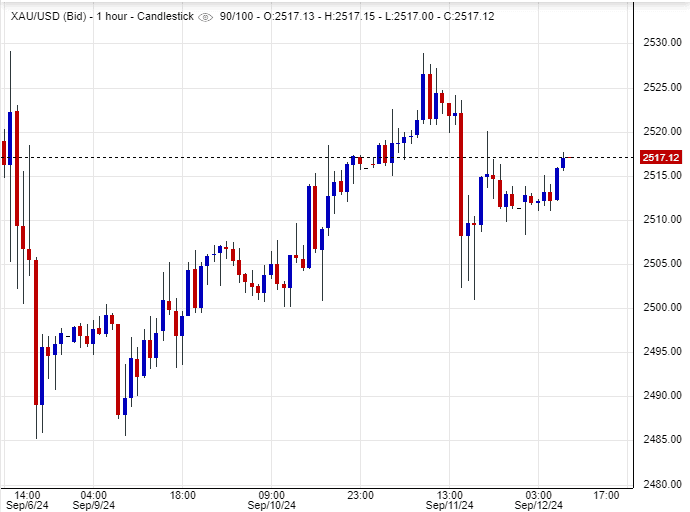690x512 pixels.
Task: Click the dashed current price line
Action: pos(300,157)
